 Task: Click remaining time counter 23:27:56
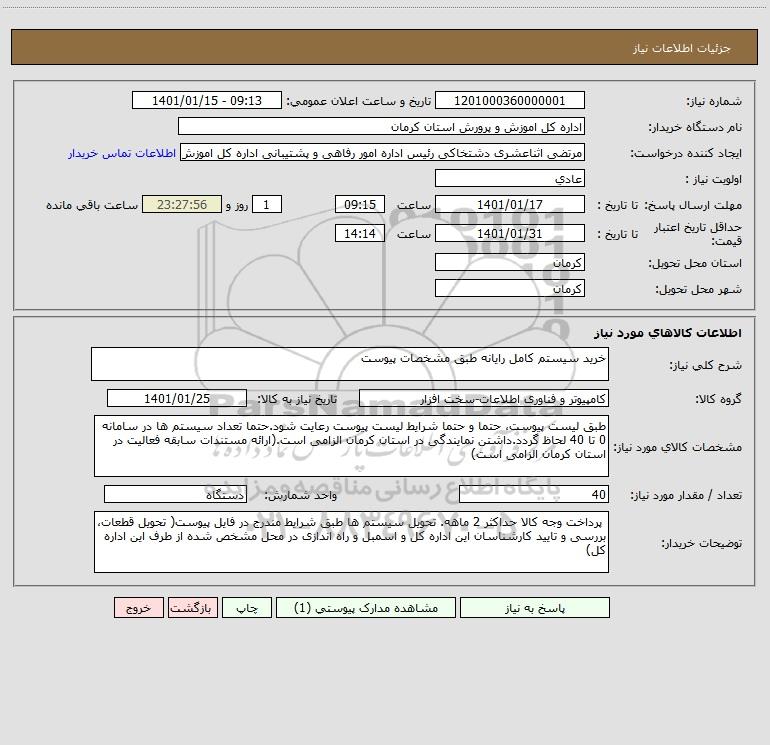[x=182, y=204]
